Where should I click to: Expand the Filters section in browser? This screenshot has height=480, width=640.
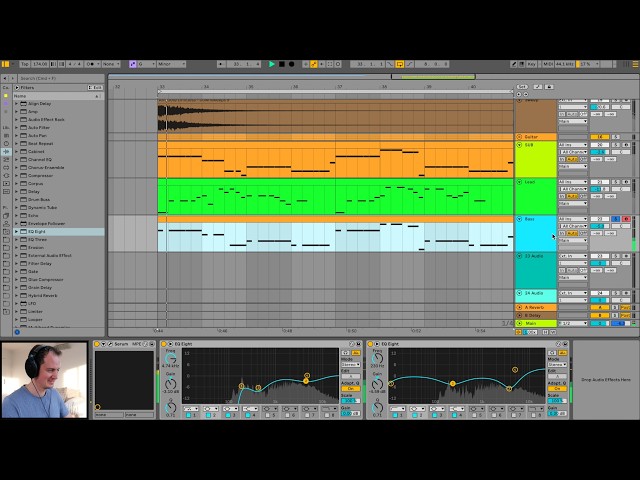point(17,87)
